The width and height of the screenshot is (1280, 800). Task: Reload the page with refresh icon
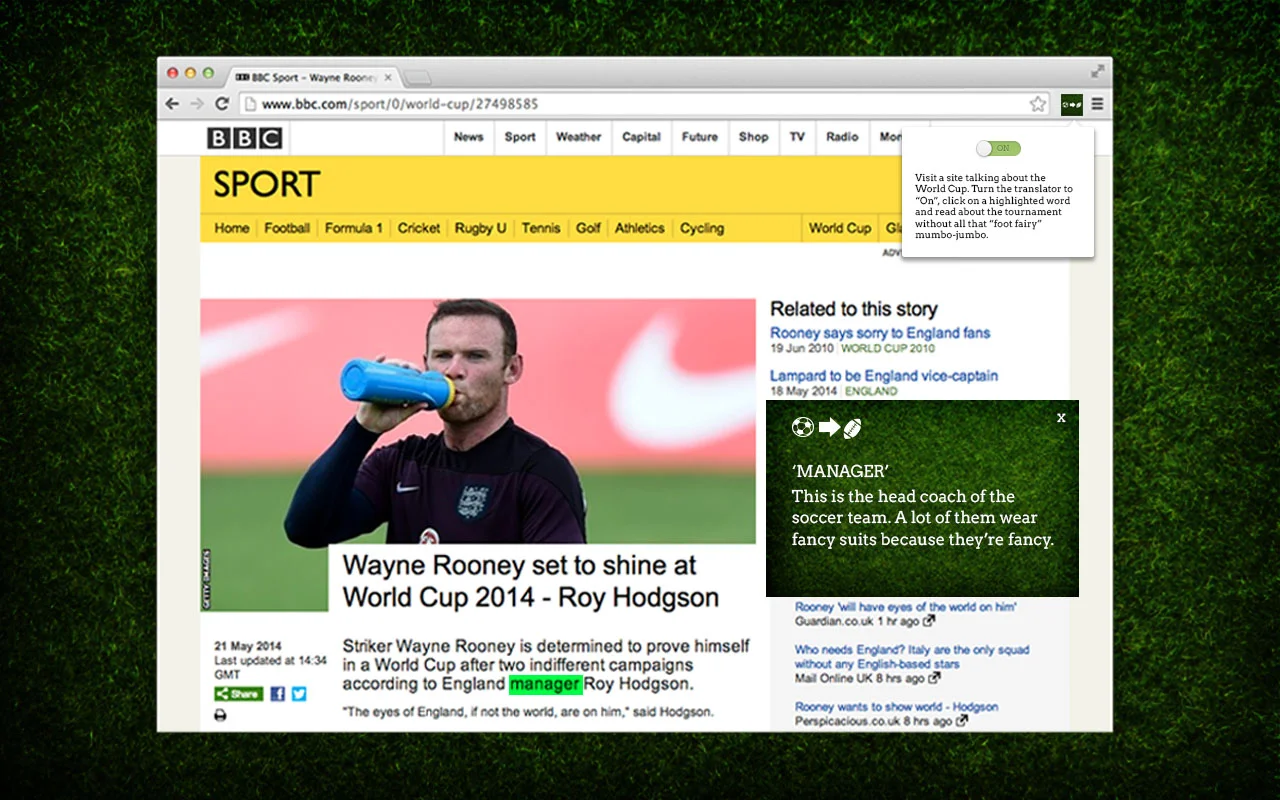click(222, 104)
